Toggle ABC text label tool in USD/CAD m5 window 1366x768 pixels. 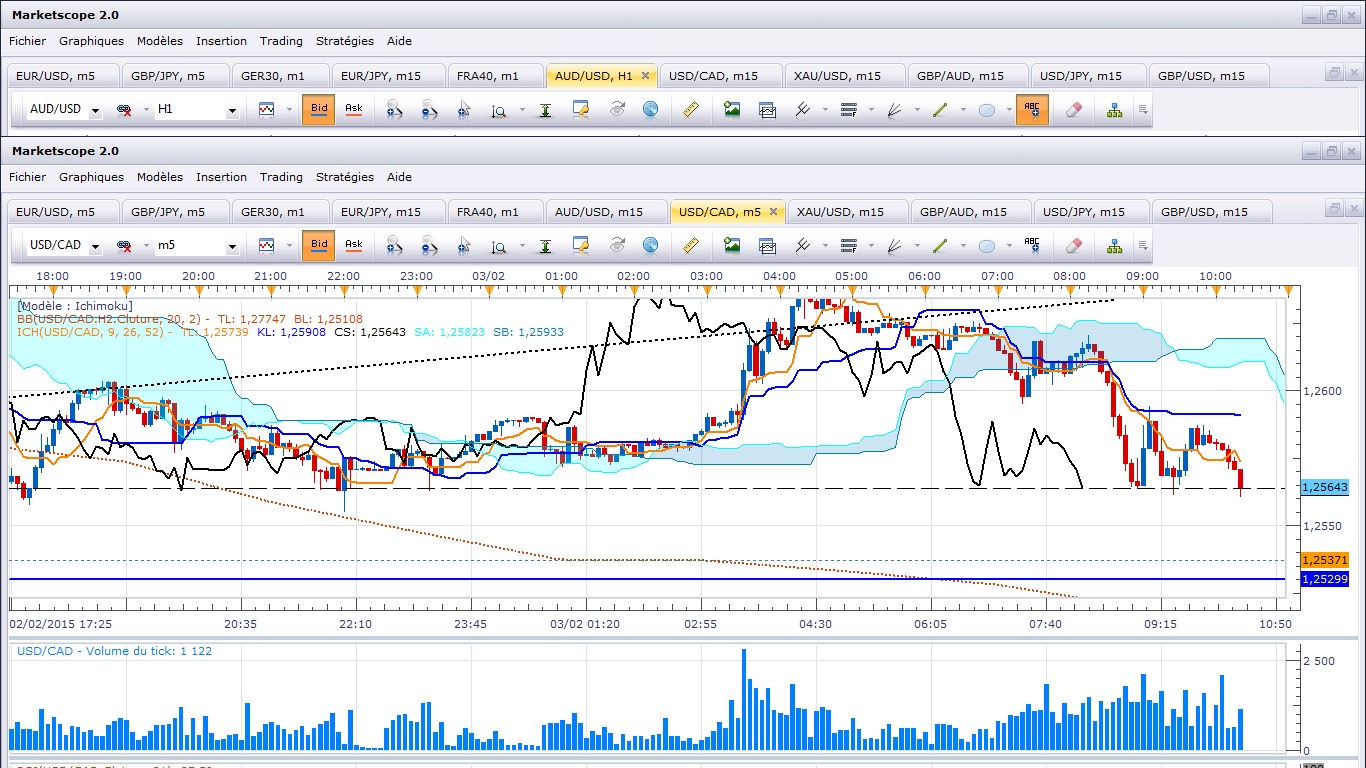tap(1032, 245)
